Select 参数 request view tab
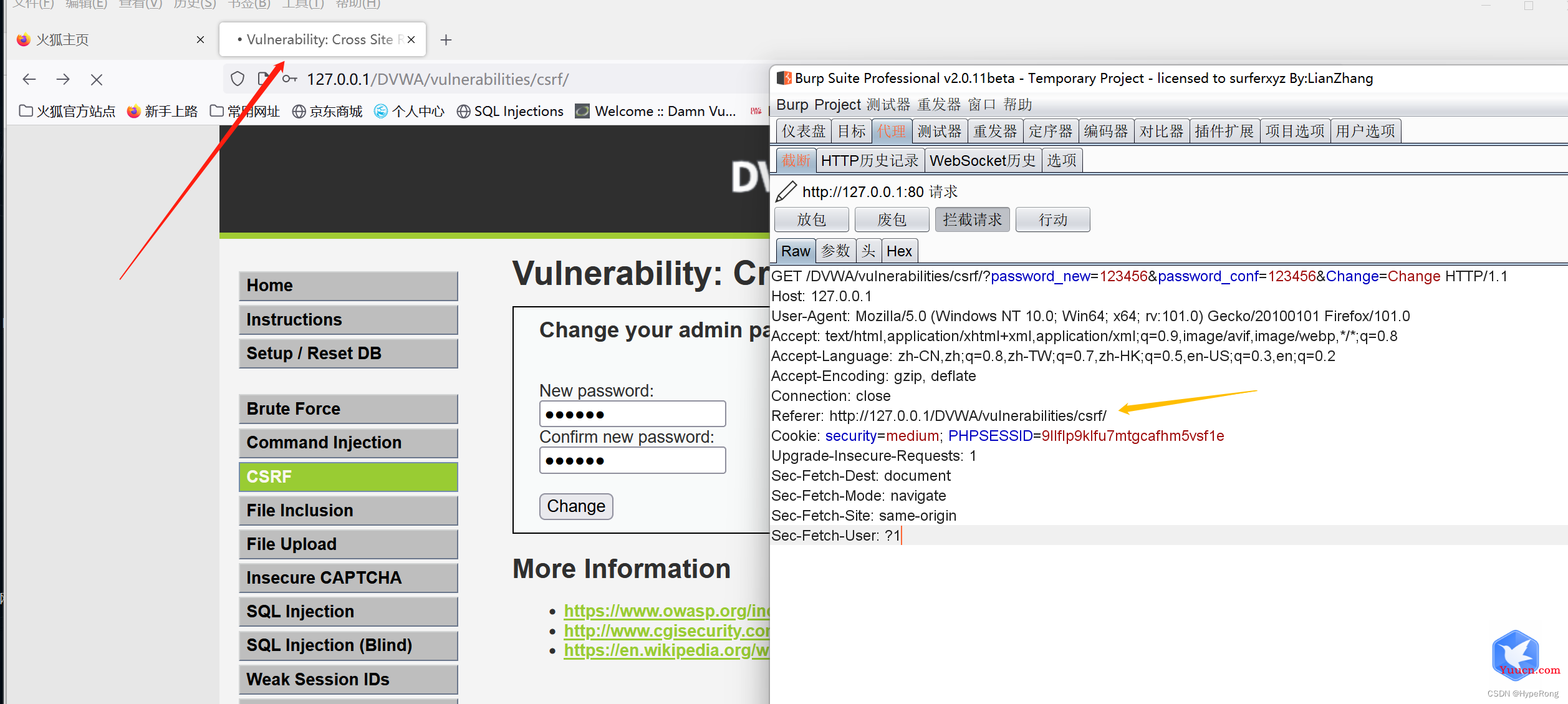 (835, 251)
